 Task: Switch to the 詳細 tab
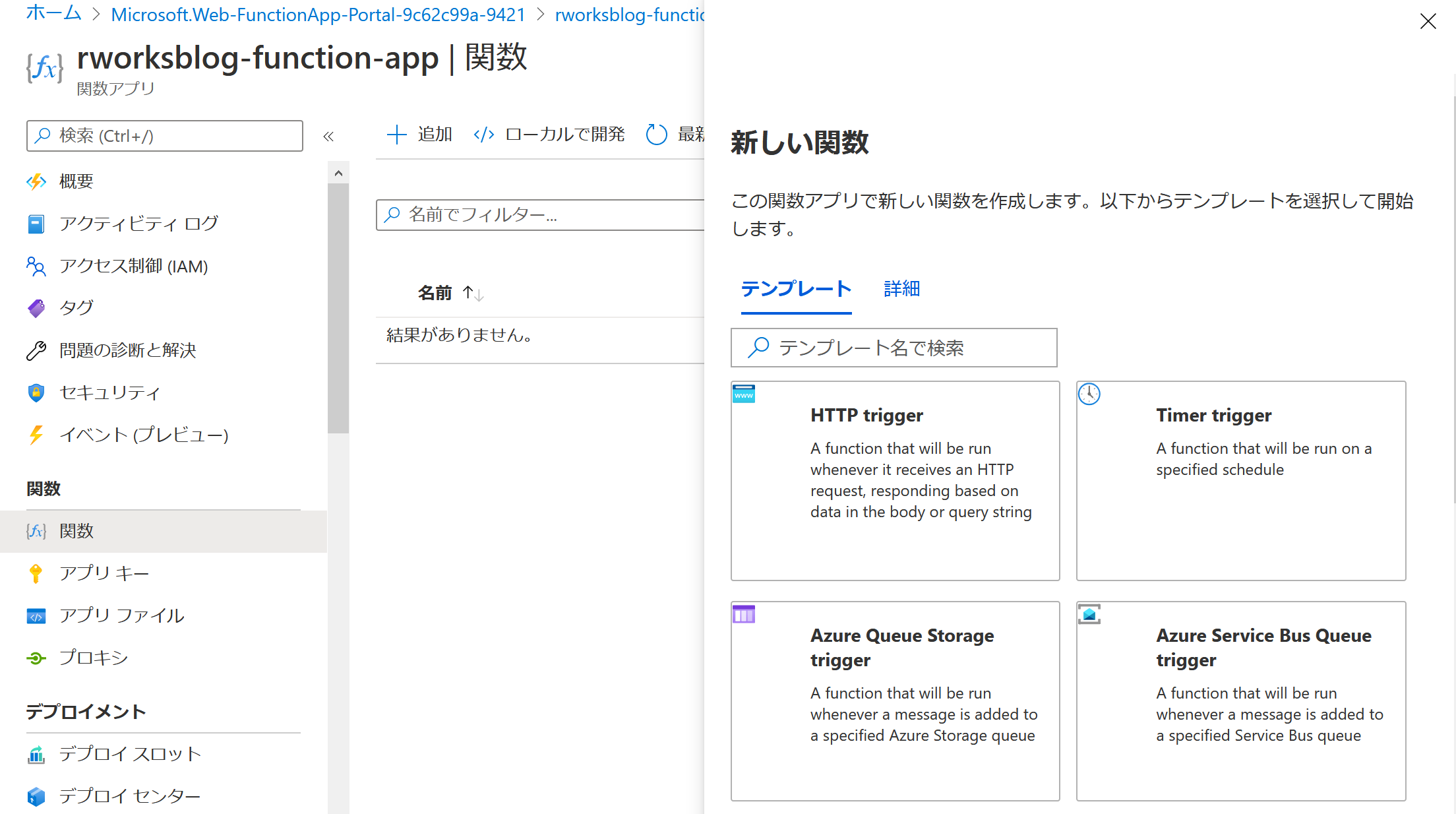[901, 288]
